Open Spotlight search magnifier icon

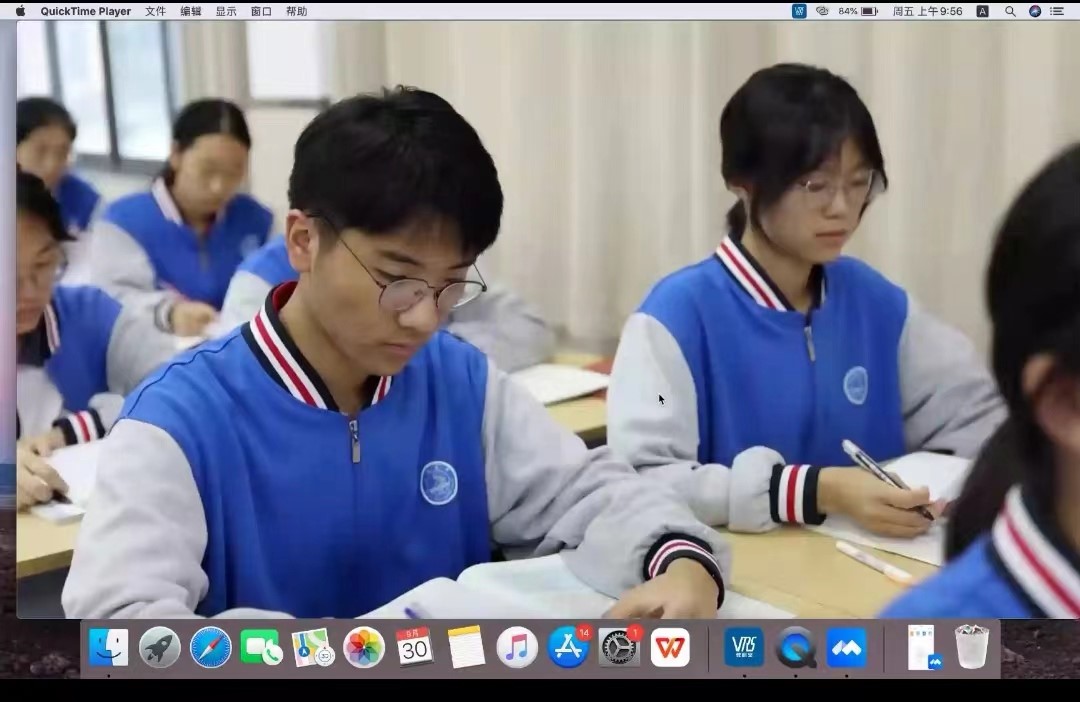point(1010,11)
